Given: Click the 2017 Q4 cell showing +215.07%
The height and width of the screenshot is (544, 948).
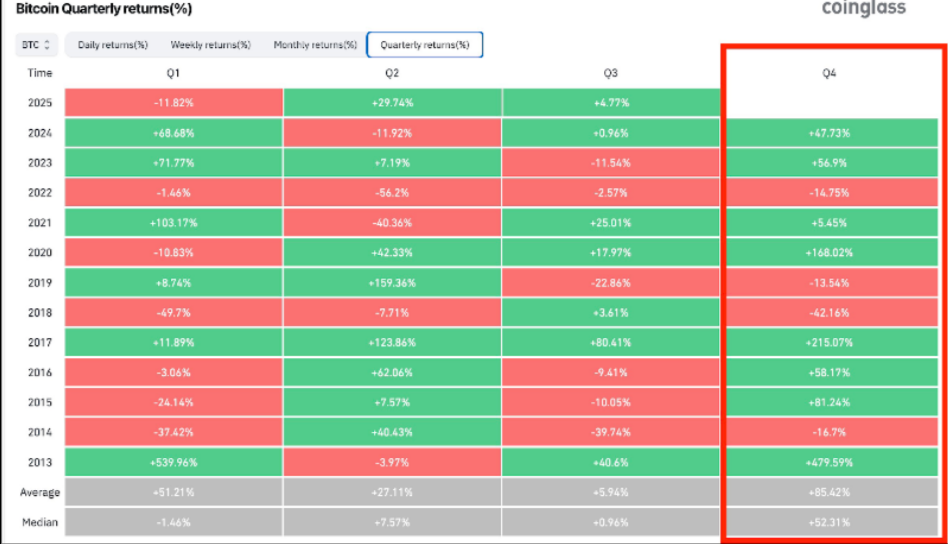Looking at the screenshot, I should coord(828,342).
